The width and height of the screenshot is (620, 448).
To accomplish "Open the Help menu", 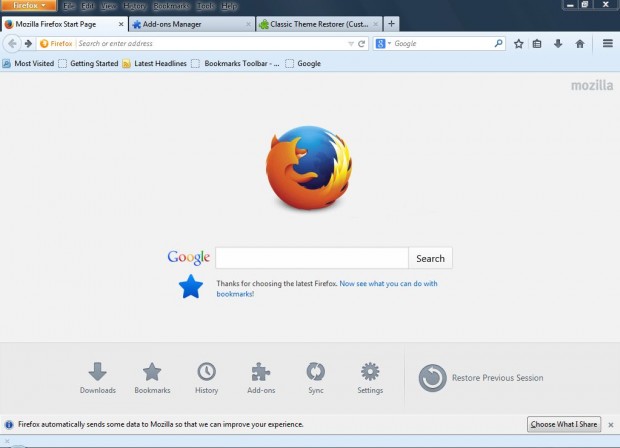I will (229, 6).
